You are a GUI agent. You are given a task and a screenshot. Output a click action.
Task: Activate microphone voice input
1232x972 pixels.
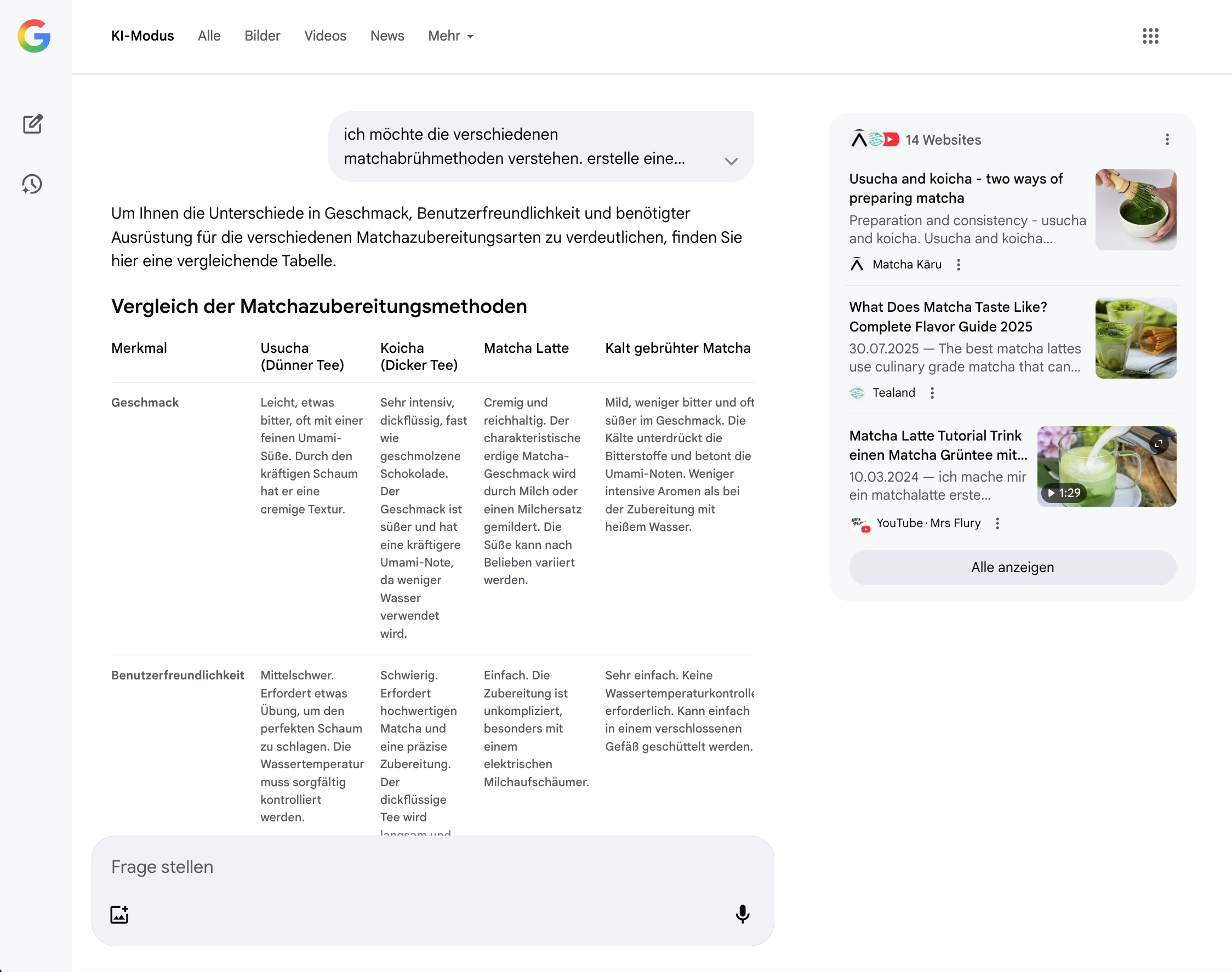pyautogui.click(x=743, y=914)
